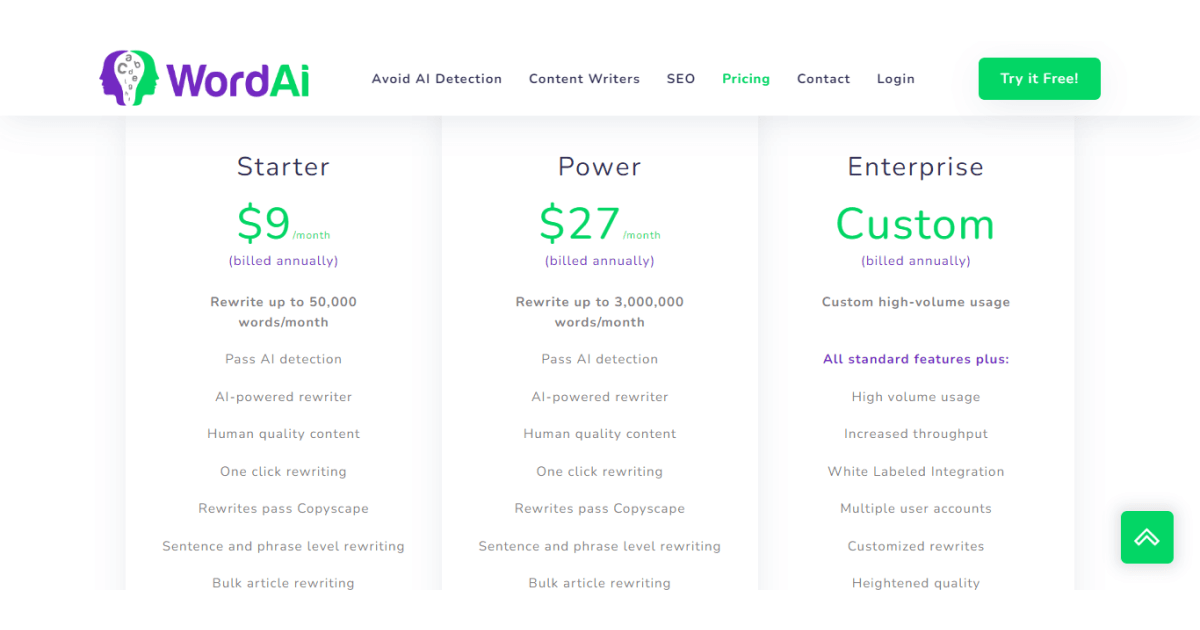1200x630 pixels.
Task: Select the Pricing navigation tab
Action: point(746,79)
